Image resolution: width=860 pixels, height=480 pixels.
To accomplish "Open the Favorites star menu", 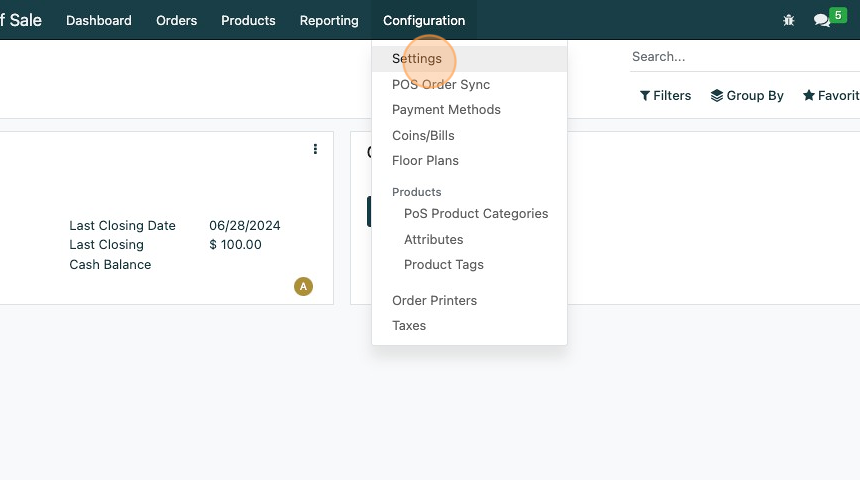I will point(830,95).
